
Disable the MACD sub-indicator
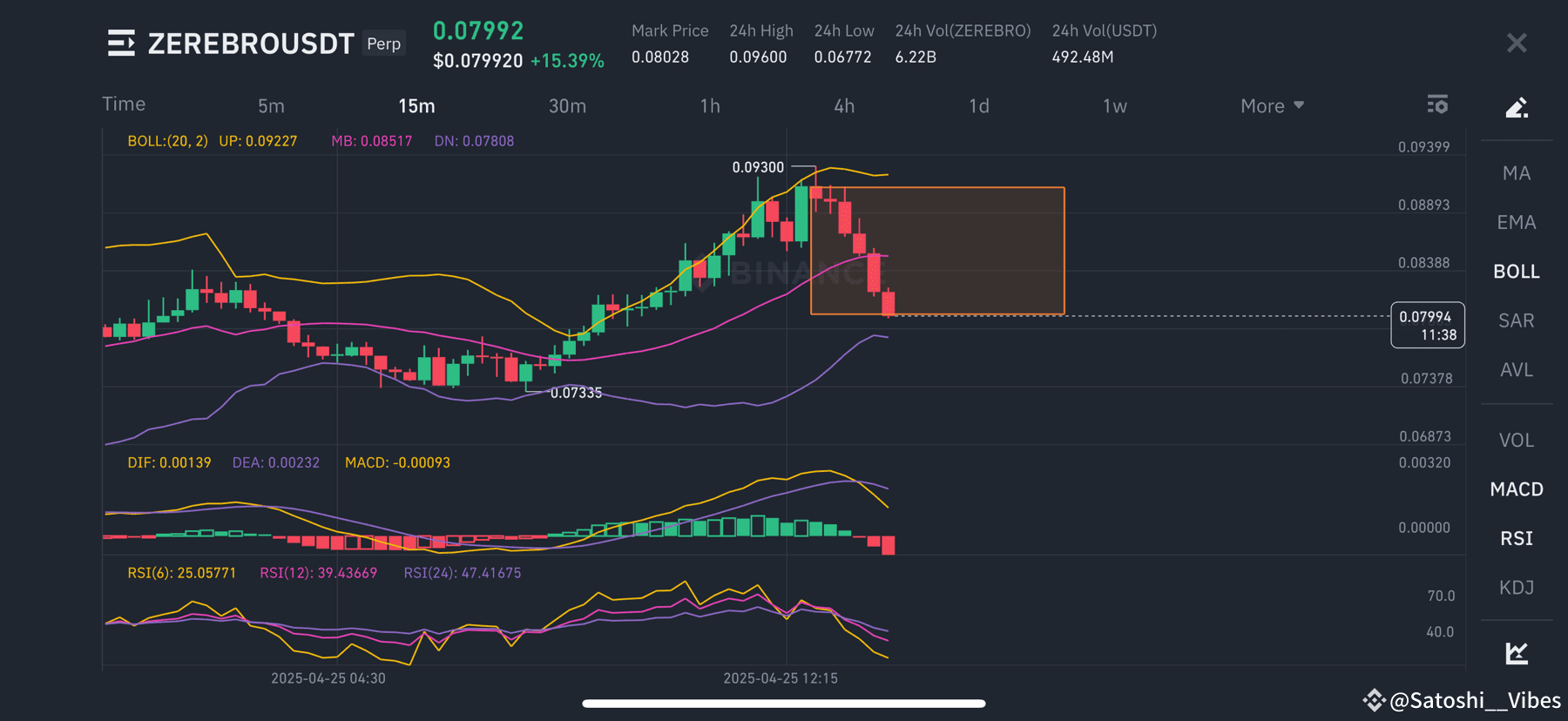tap(1517, 489)
